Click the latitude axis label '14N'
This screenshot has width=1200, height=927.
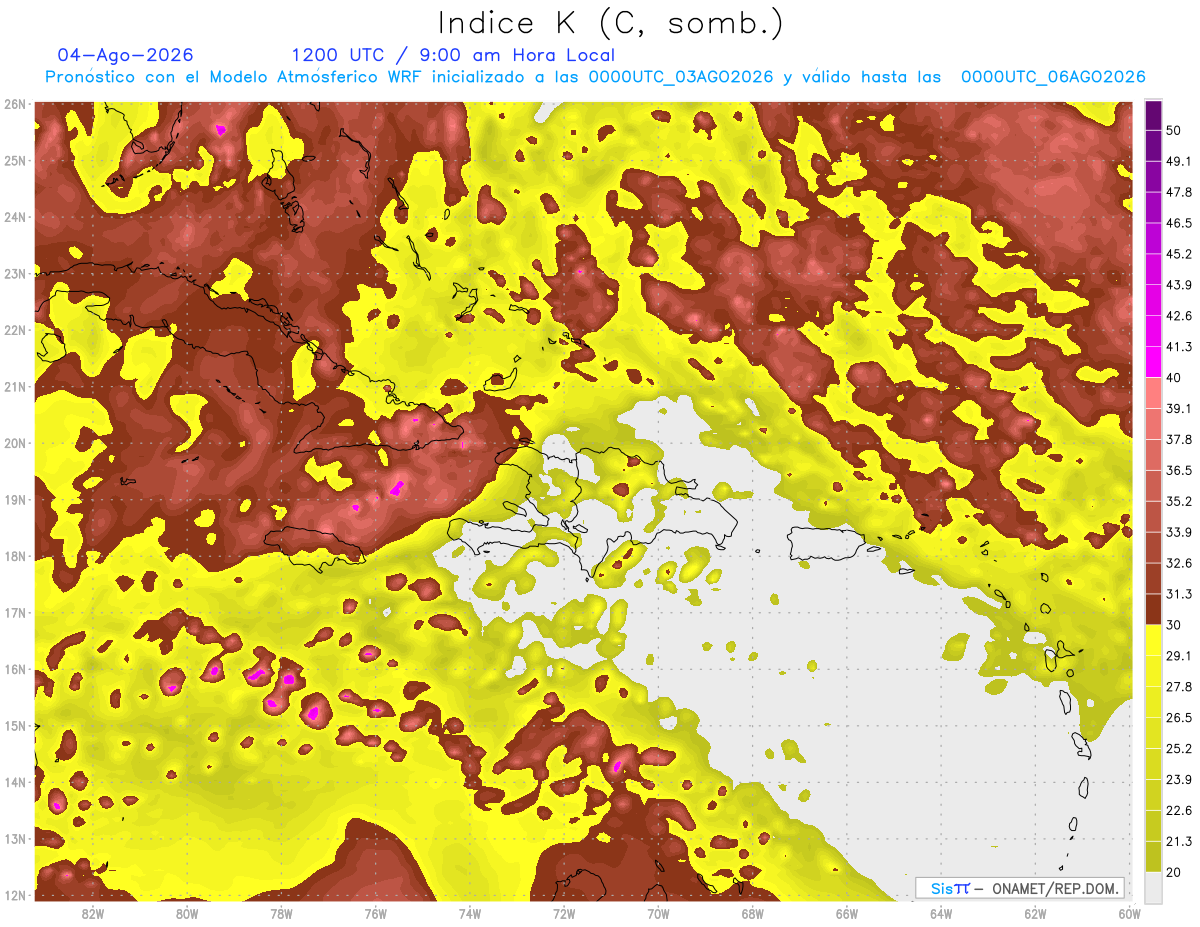(x=15, y=782)
